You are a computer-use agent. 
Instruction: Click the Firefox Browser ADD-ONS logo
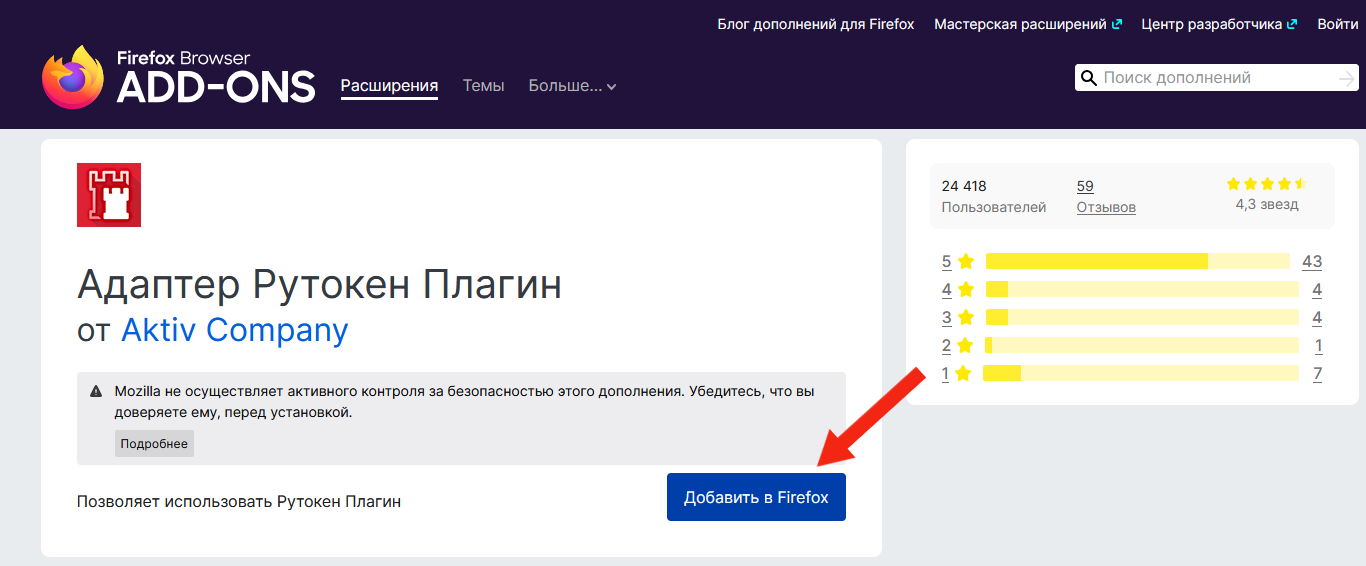pos(179,78)
